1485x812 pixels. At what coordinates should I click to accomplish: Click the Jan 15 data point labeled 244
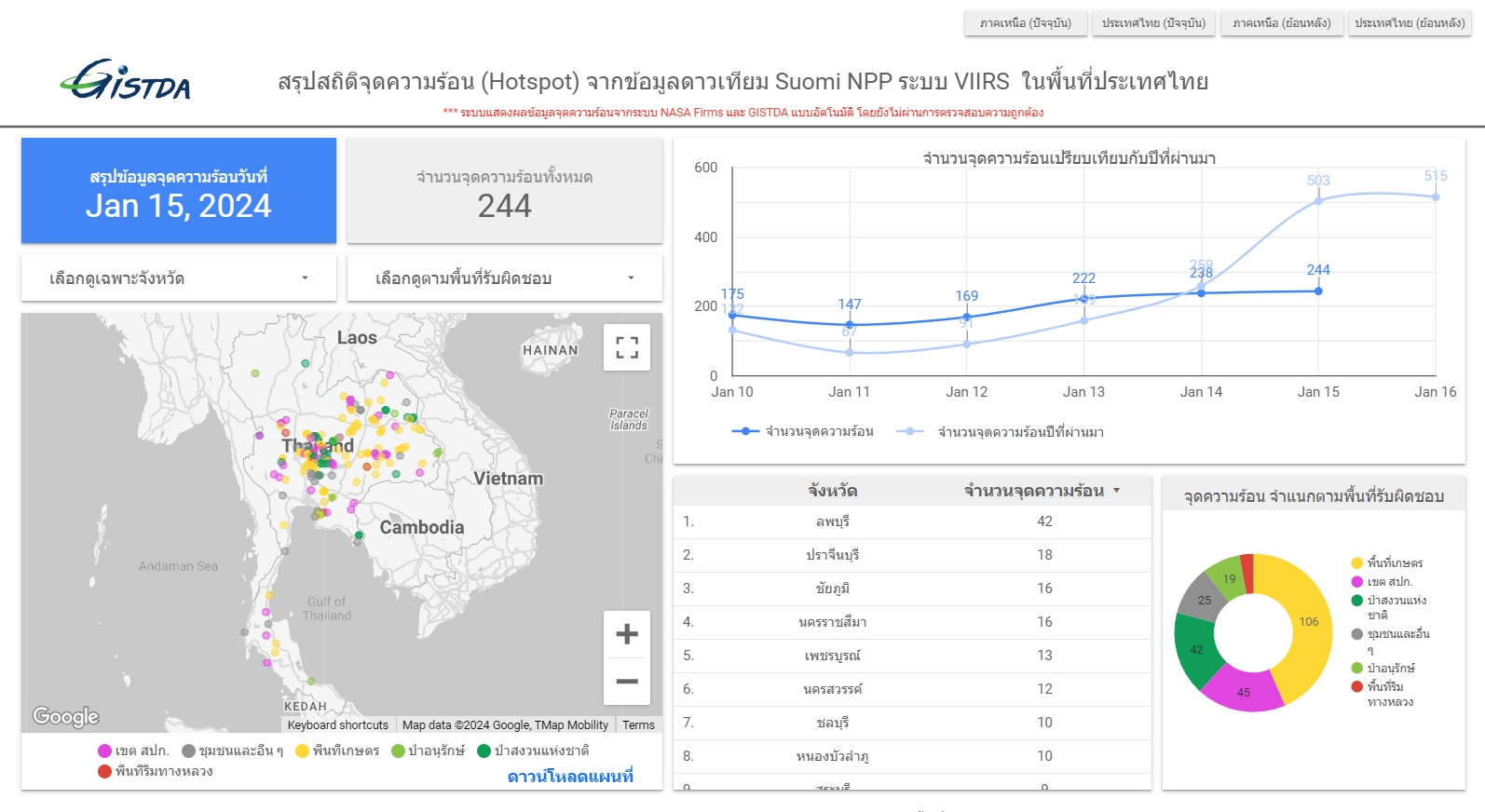click(1318, 291)
